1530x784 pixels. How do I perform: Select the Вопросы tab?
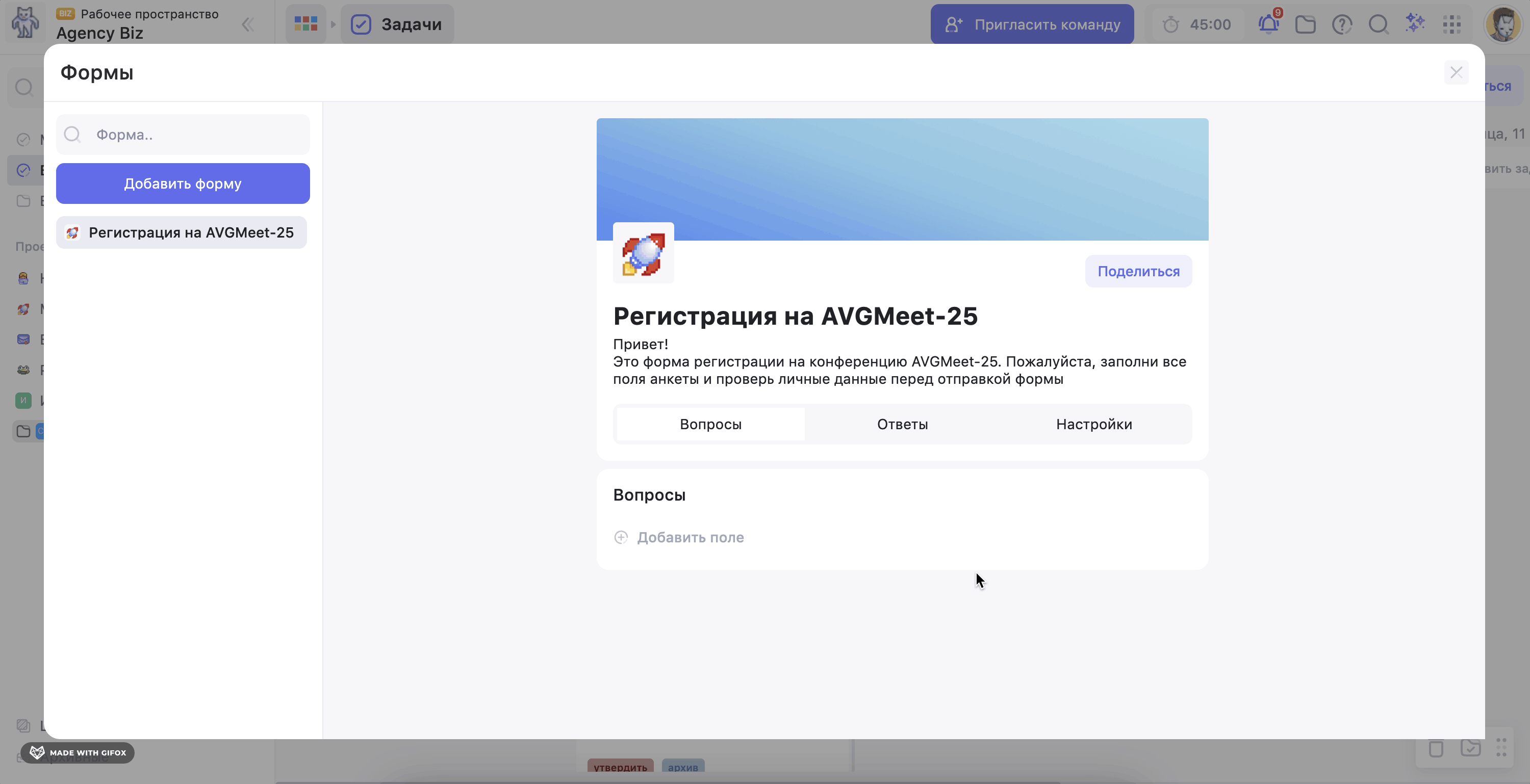[x=710, y=424]
